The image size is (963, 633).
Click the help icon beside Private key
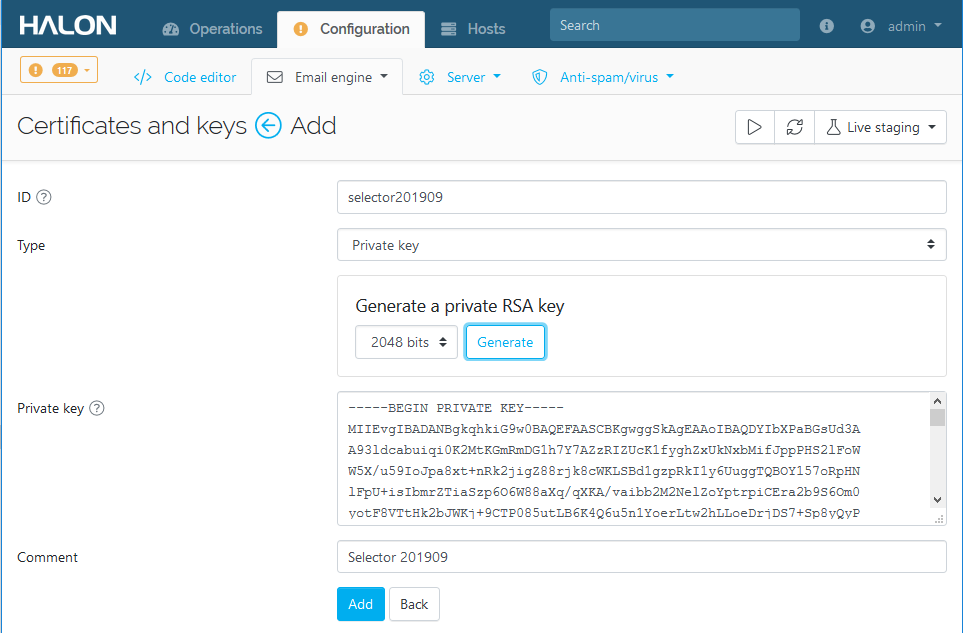pos(97,408)
